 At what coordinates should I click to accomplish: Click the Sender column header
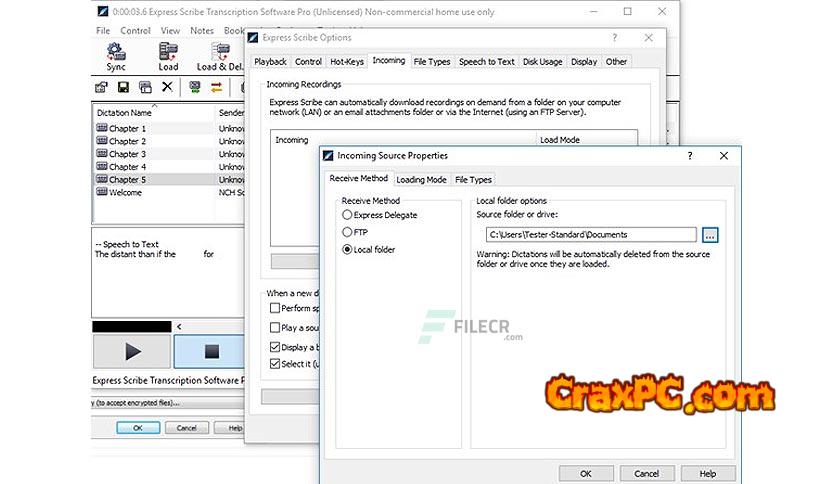pos(230,112)
